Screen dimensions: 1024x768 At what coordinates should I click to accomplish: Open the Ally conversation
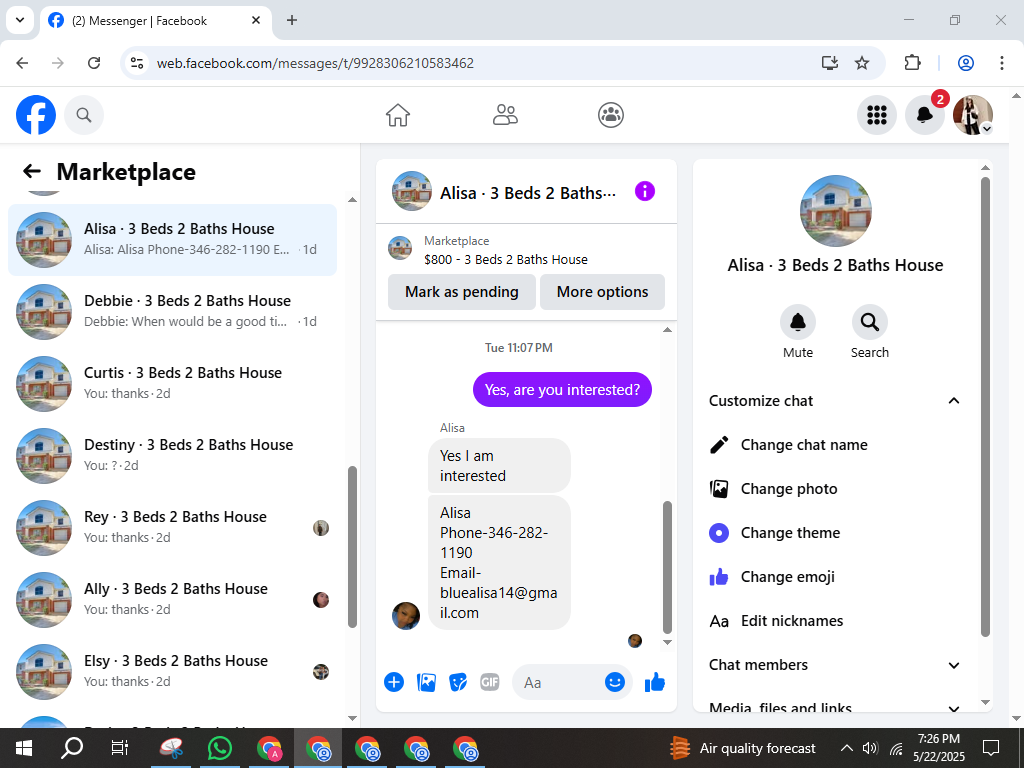pyautogui.click(x=172, y=599)
